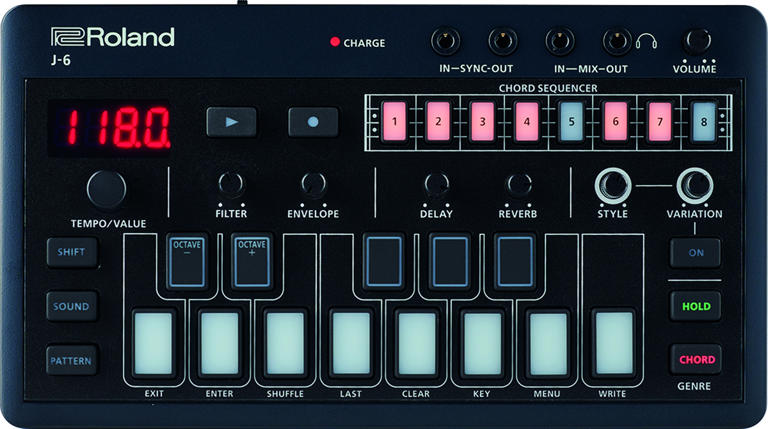768x429 pixels.
Task: Tap the white key labeled MENU
Action: point(548,343)
